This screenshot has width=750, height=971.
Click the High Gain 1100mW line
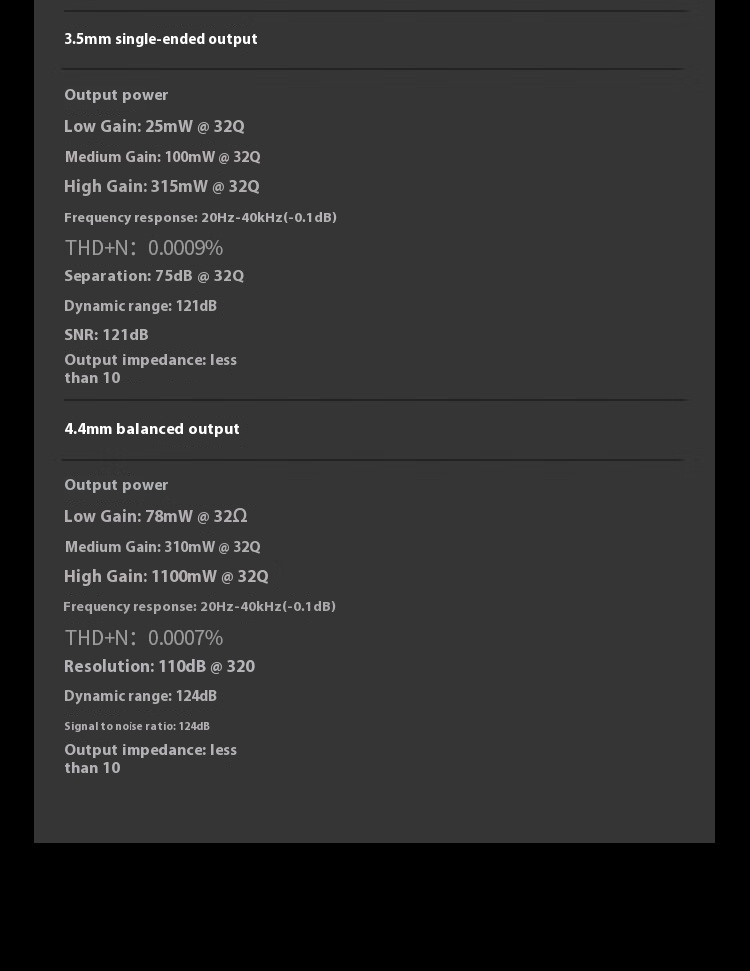[x=166, y=577]
